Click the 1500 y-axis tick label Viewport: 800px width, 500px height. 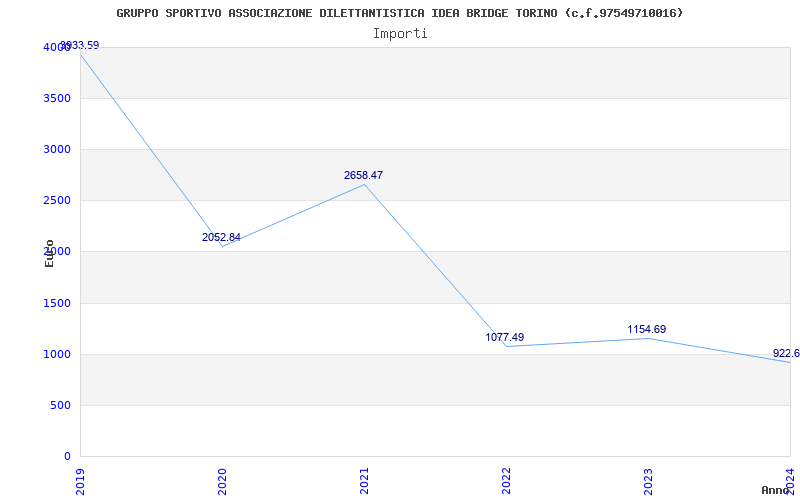tap(55, 304)
